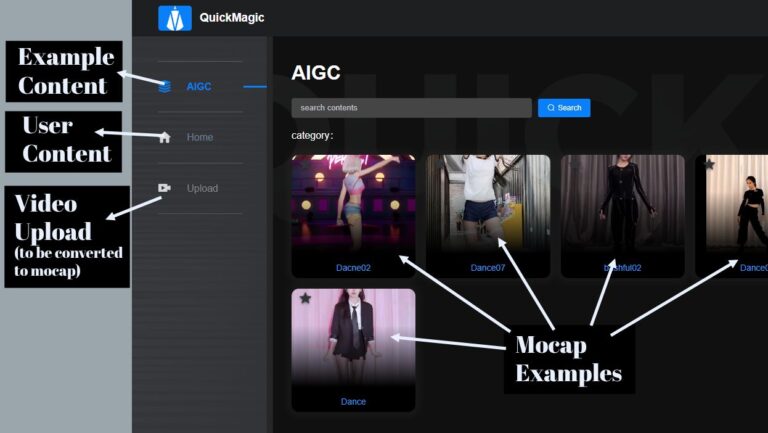This screenshot has width=768, height=433.
Task: Click the Dance title under pink thumbnail
Action: [353, 402]
